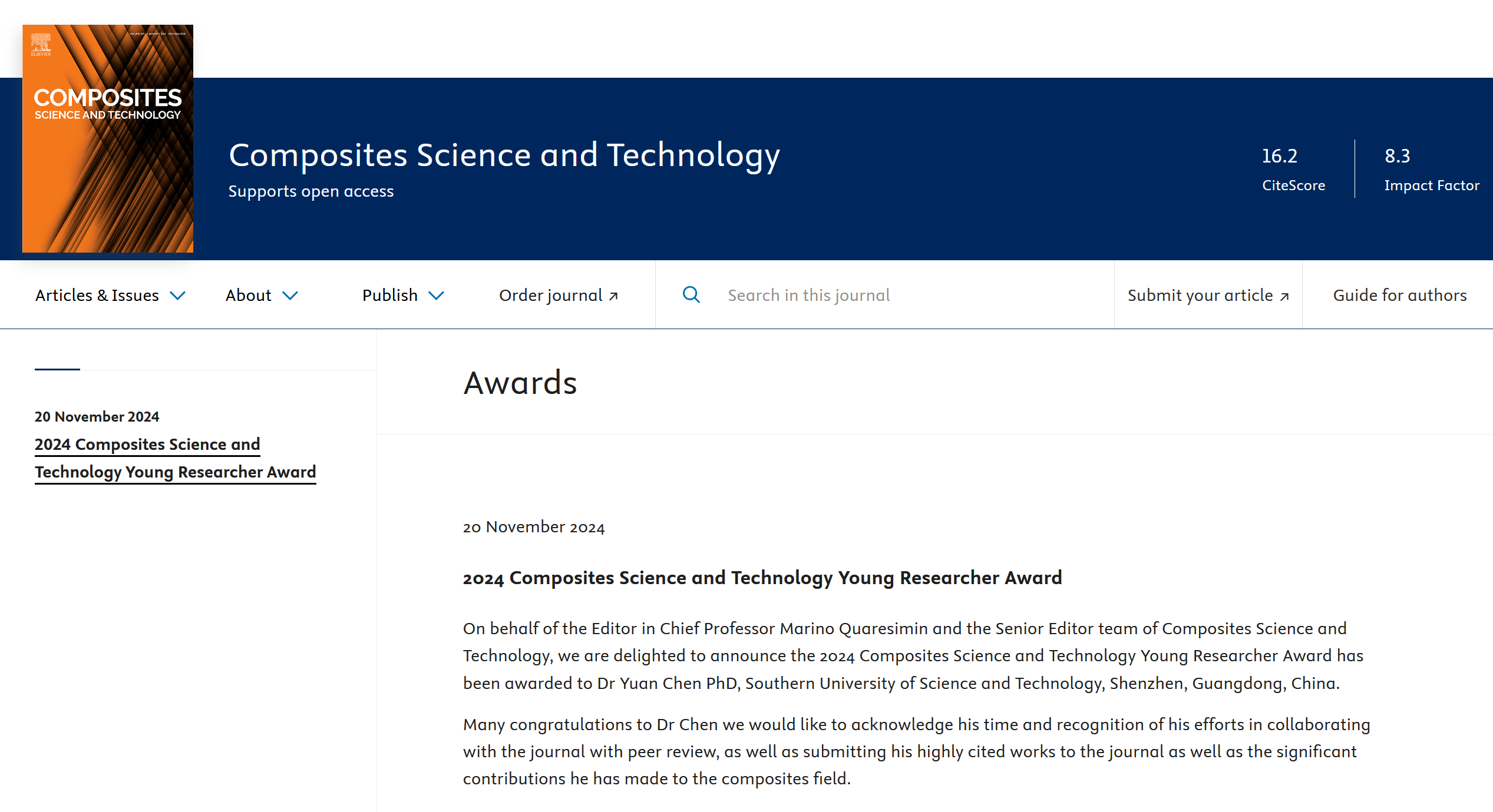Click the Composites Science and Technology title
1493x812 pixels.
504,155
